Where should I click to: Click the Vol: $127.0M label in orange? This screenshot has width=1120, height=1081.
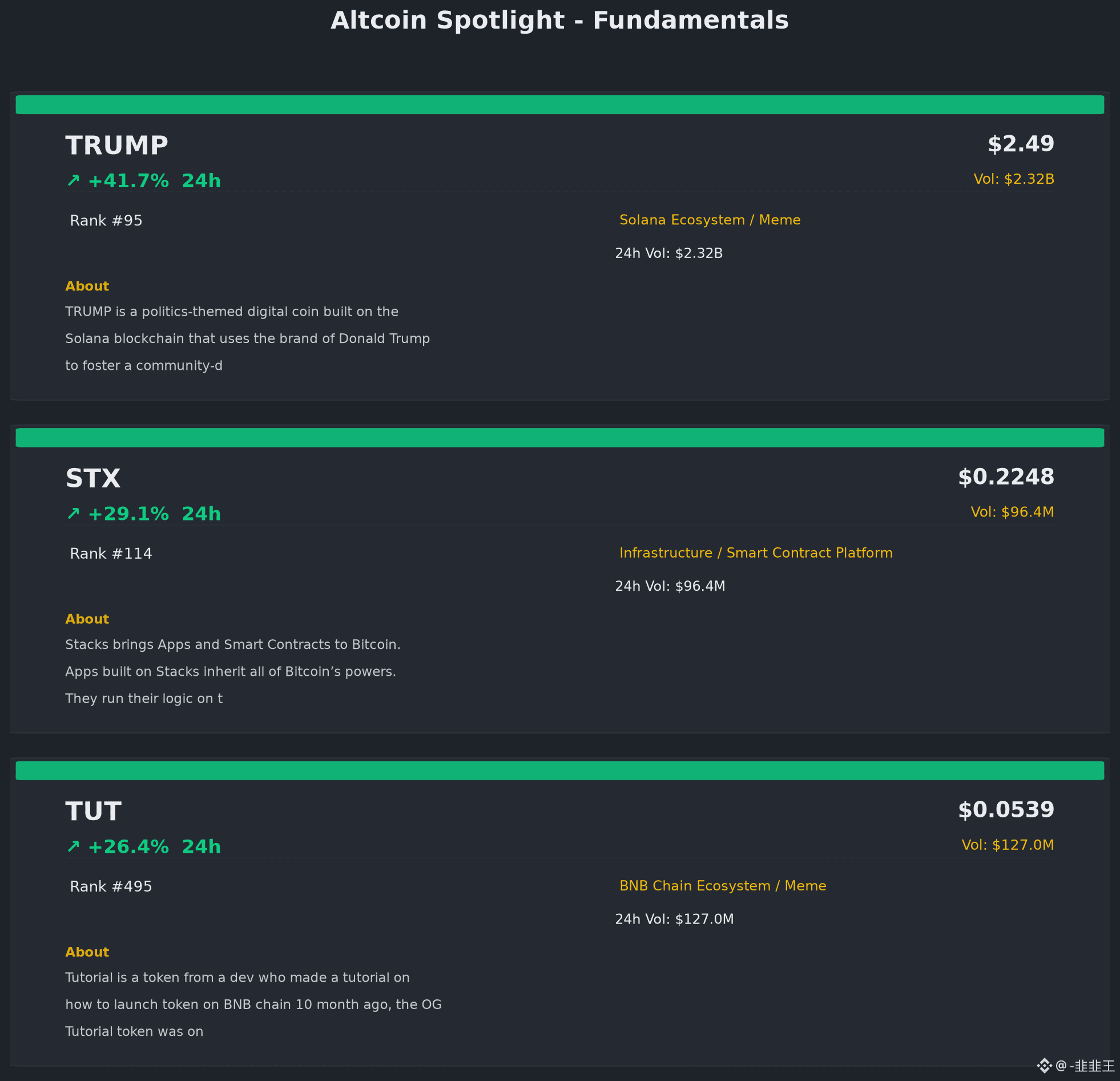(x=1008, y=845)
